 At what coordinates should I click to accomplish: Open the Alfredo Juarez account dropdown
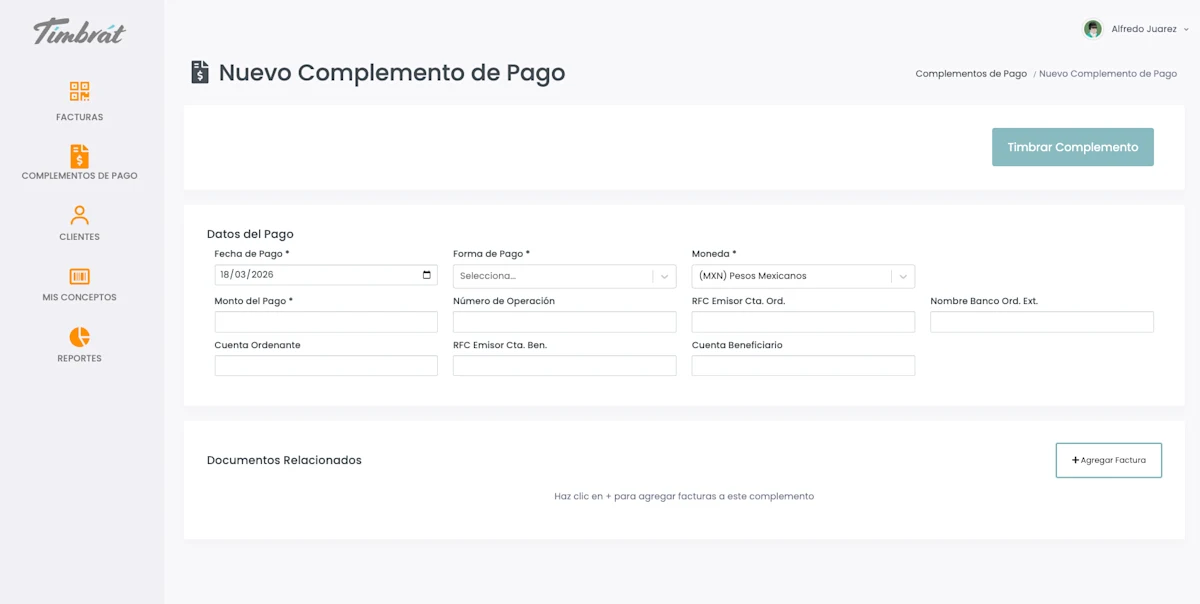click(x=1146, y=28)
